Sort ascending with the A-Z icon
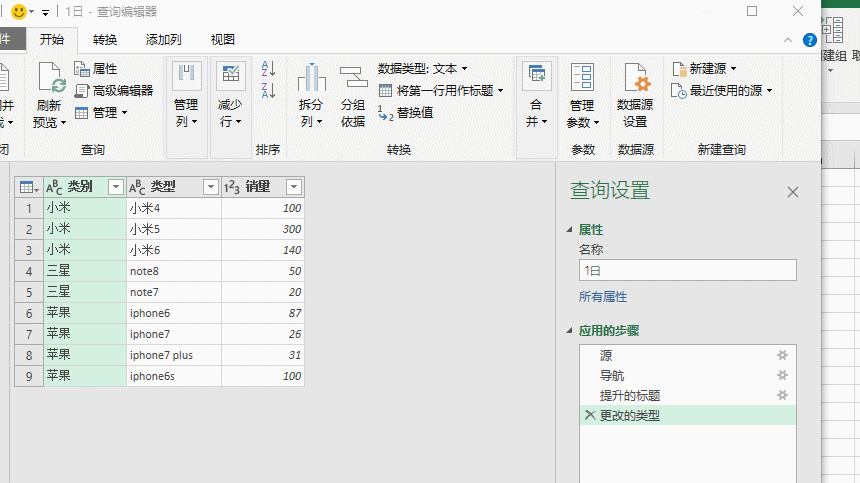Image resolution: width=860 pixels, height=483 pixels. [268, 69]
